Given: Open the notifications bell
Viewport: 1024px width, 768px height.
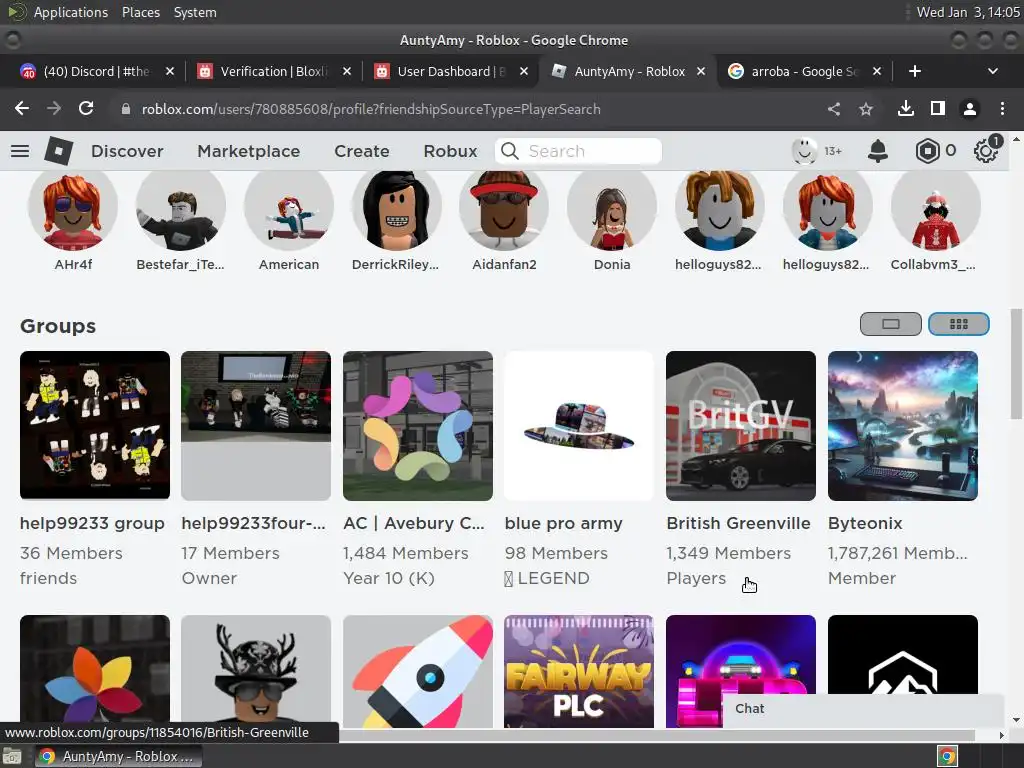Looking at the screenshot, I should [x=878, y=151].
